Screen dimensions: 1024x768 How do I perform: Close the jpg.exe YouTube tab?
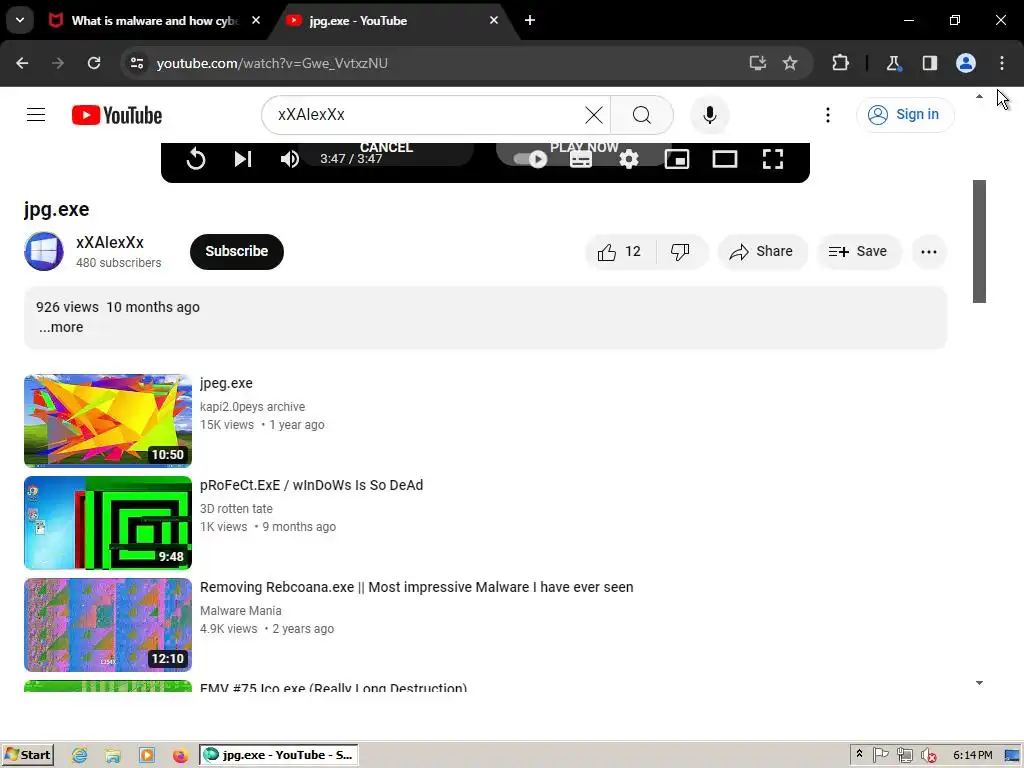pyautogui.click(x=494, y=20)
